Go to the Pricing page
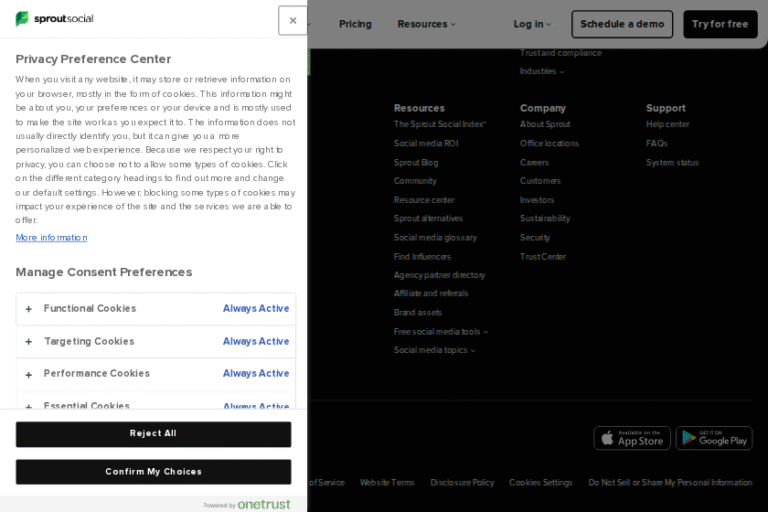 [x=355, y=24]
